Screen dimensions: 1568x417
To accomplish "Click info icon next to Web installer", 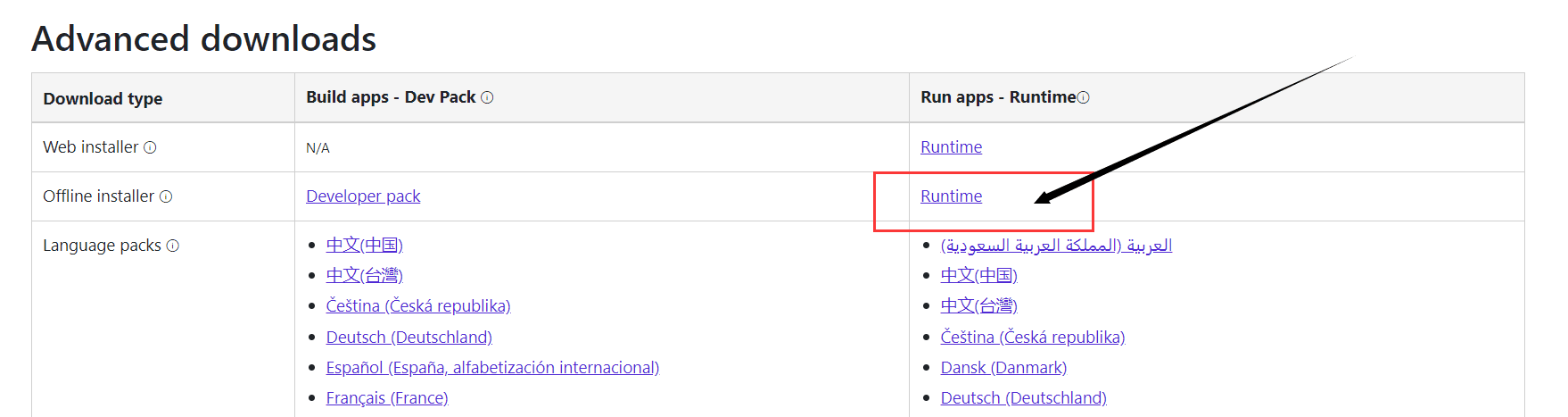I will 150,147.
